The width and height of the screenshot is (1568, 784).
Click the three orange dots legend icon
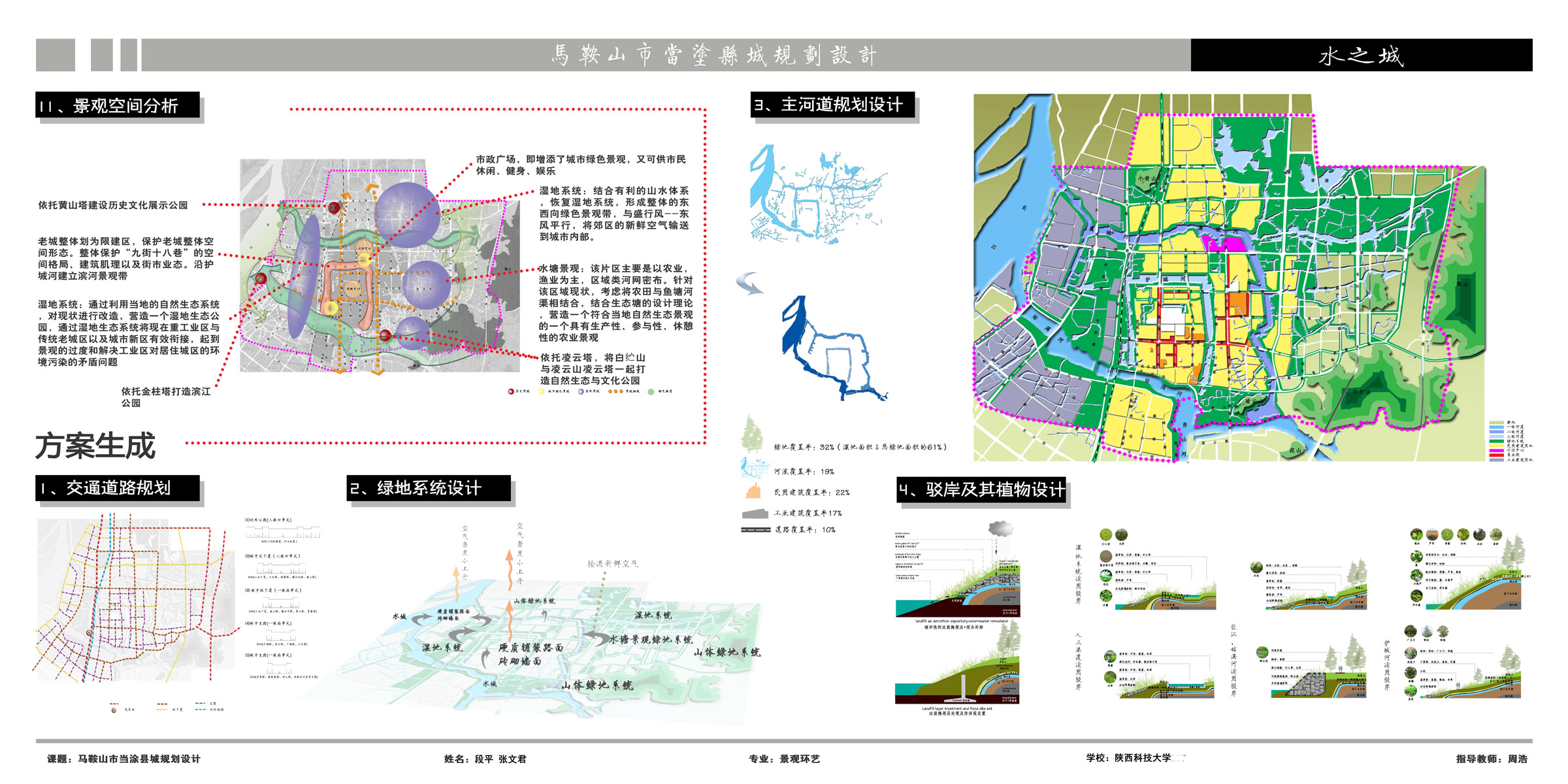(x=615, y=391)
